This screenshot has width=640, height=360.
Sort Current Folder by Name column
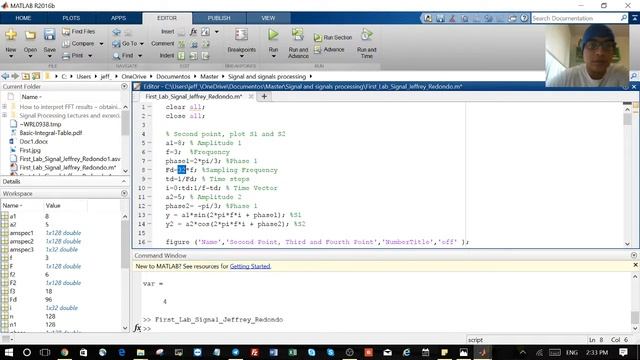(31, 97)
